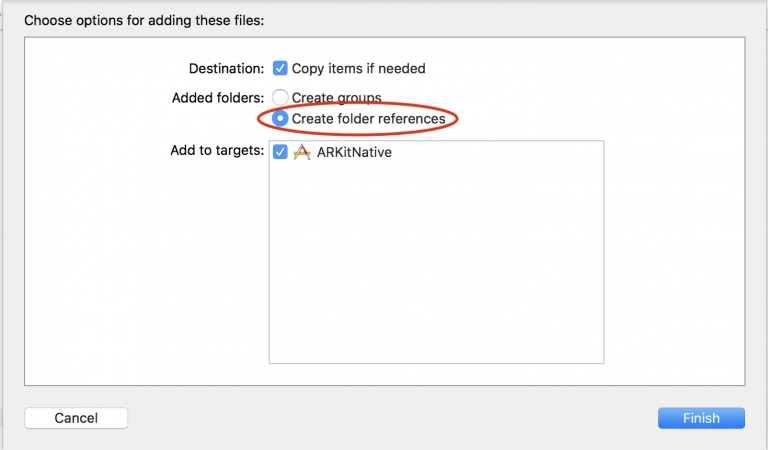Uncheck the ARKitNative target checkbox

click(x=280, y=153)
